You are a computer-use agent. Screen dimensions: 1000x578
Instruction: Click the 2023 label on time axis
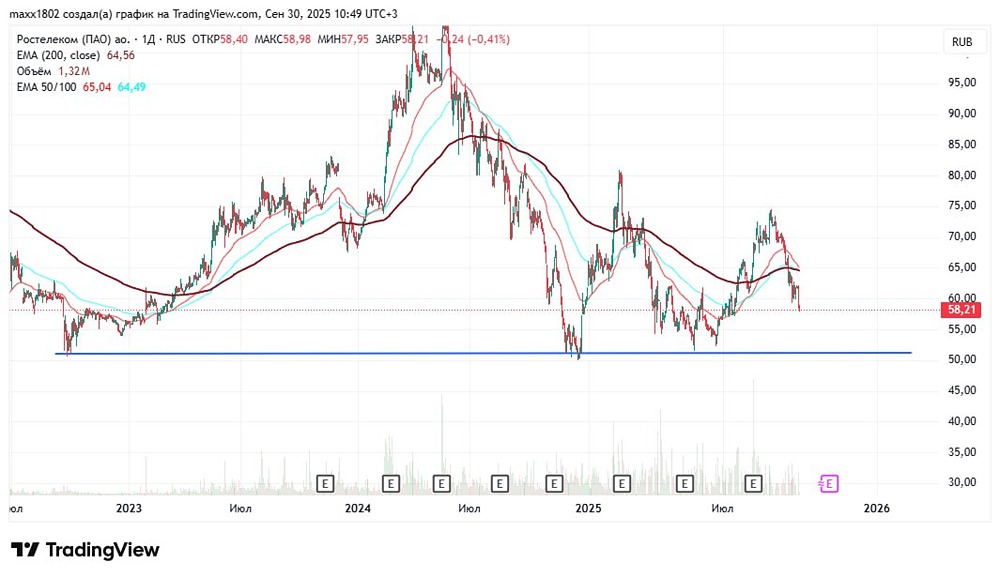[129, 508]
